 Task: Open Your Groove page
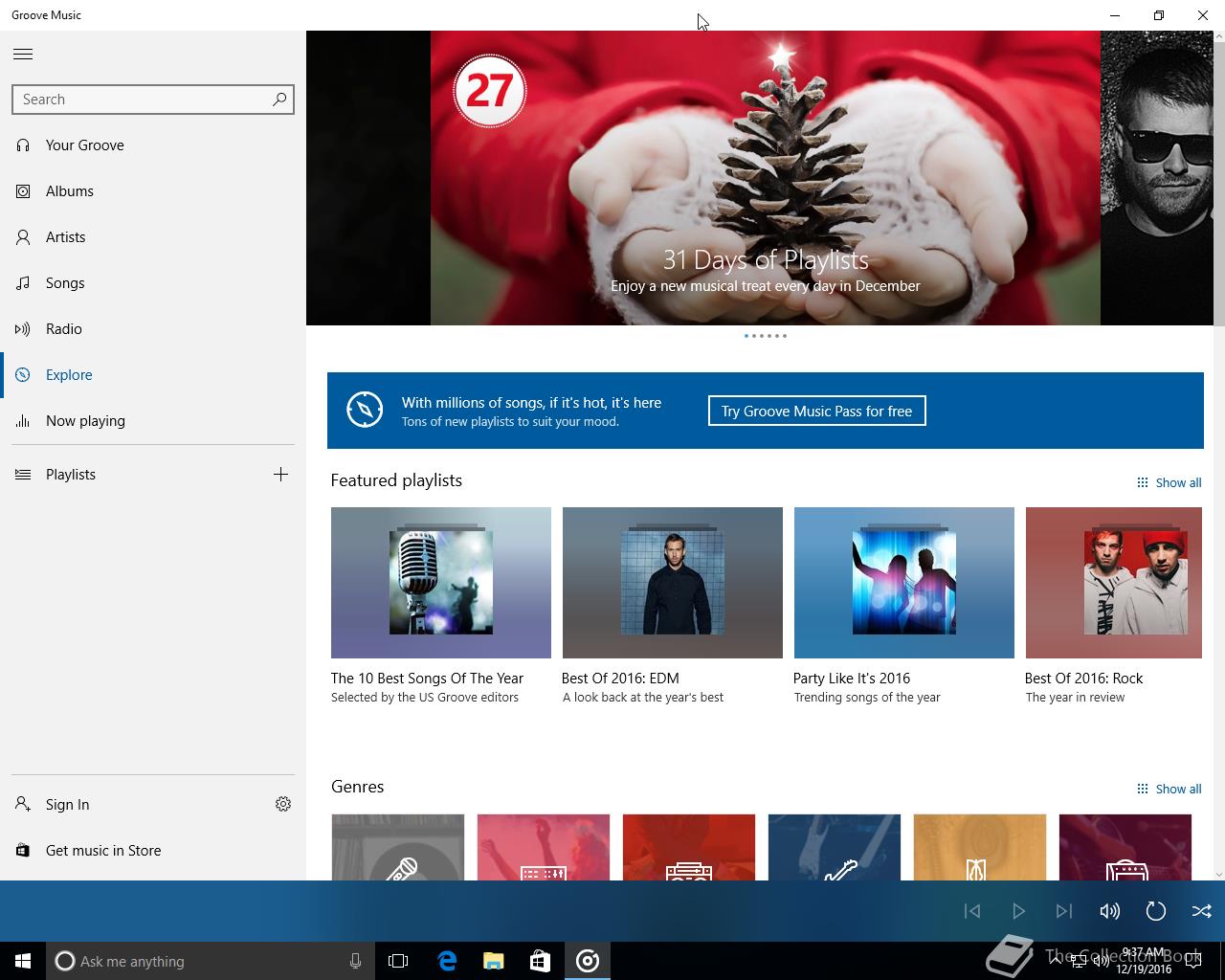[x=153, y=145]
